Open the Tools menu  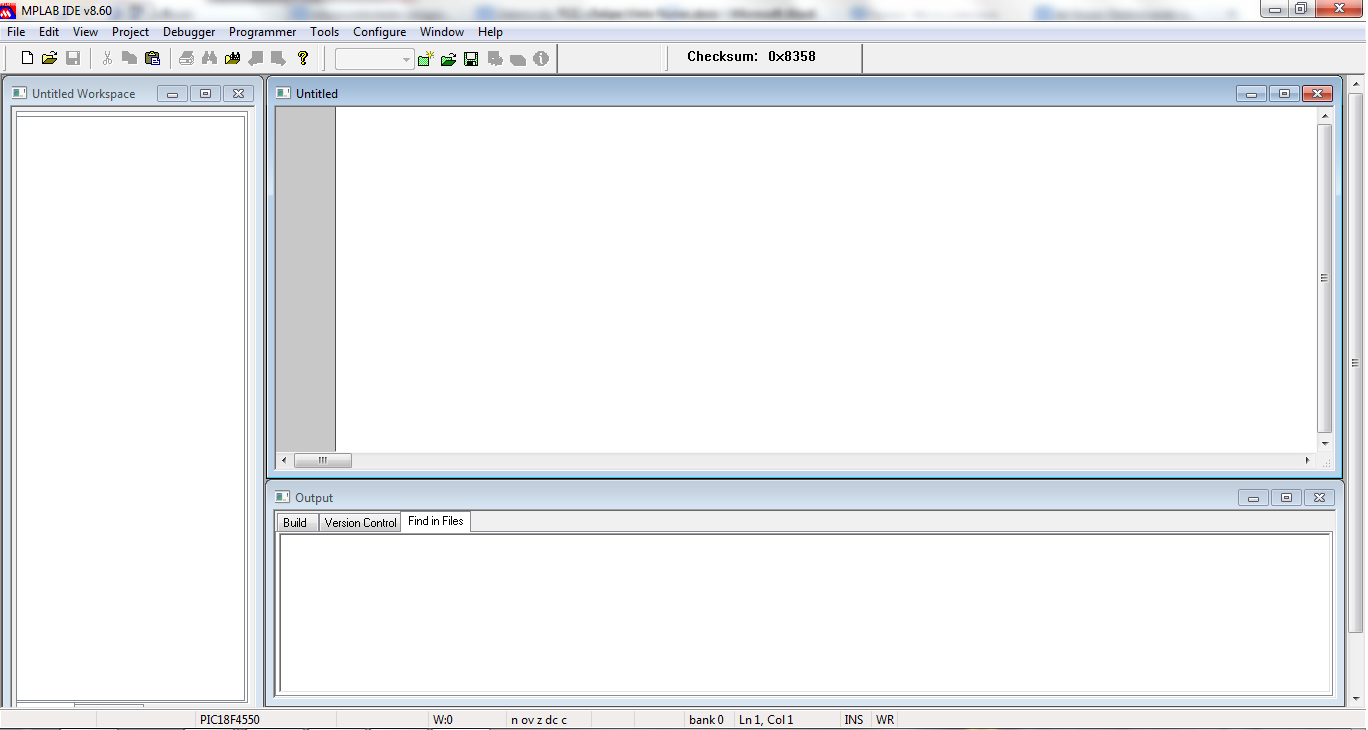(x=324, y=32)
